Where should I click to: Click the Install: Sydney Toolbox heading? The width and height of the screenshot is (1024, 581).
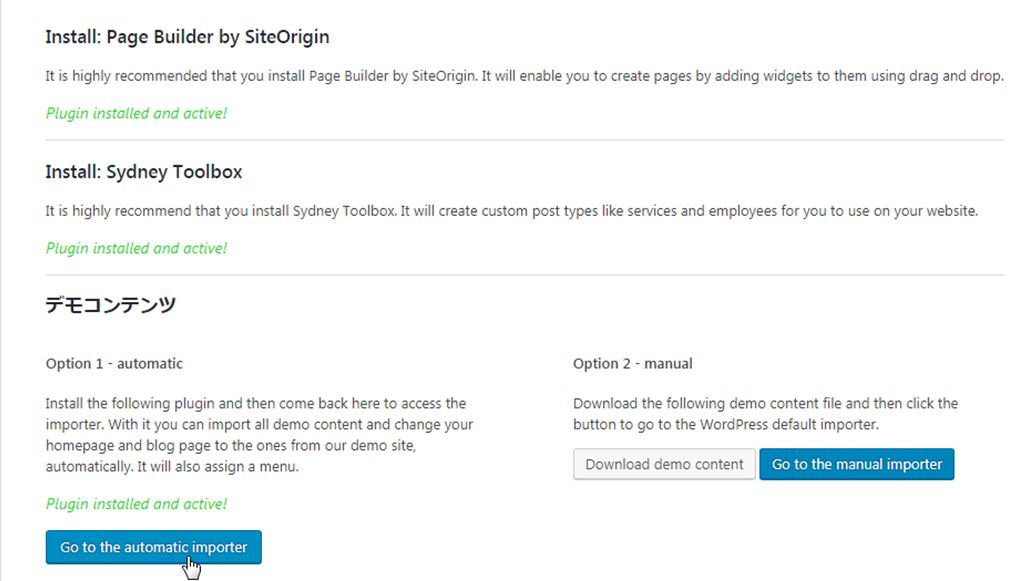tap(144, 172)
